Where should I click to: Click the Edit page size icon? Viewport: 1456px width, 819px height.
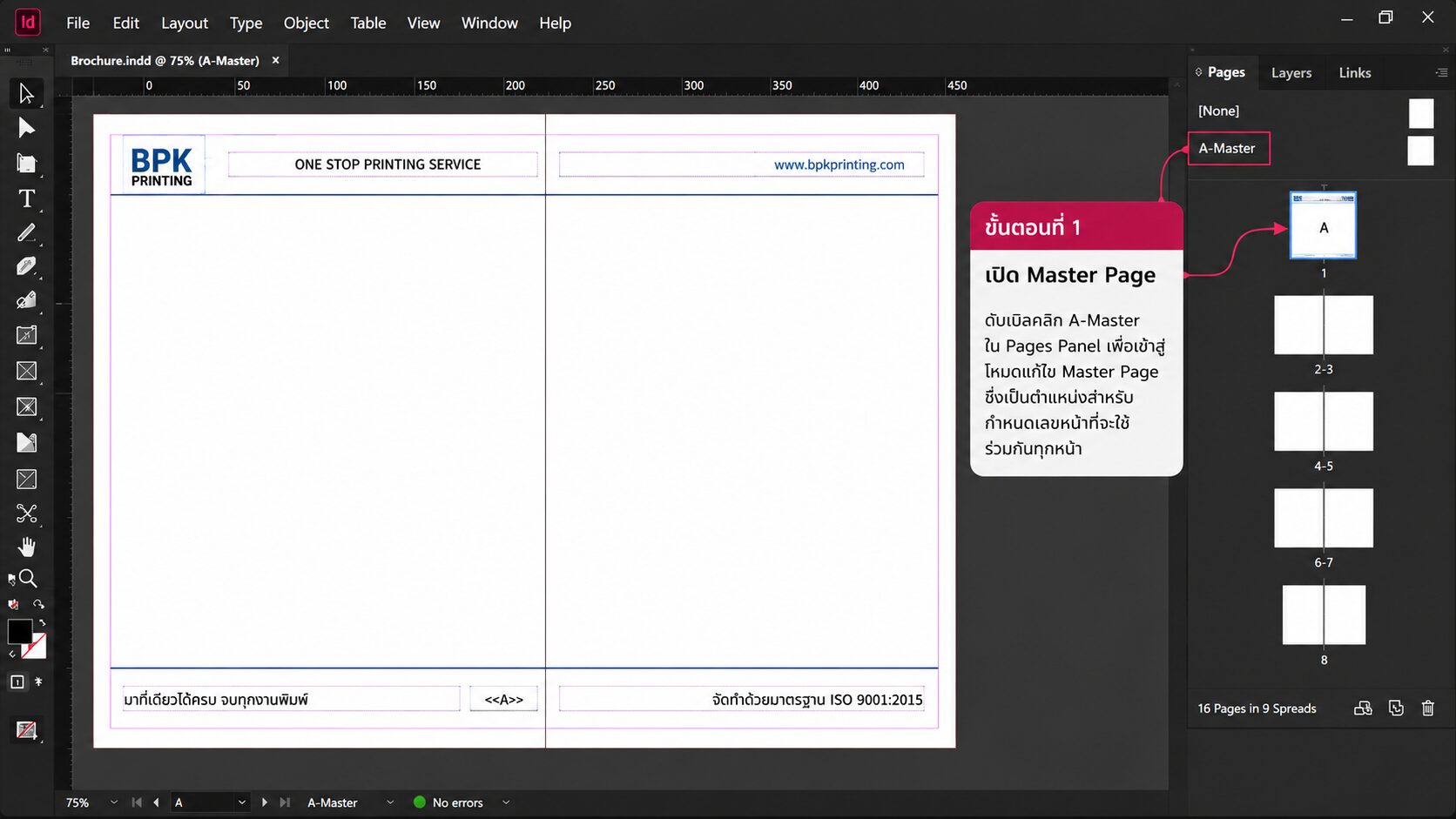coord(1363,708)
